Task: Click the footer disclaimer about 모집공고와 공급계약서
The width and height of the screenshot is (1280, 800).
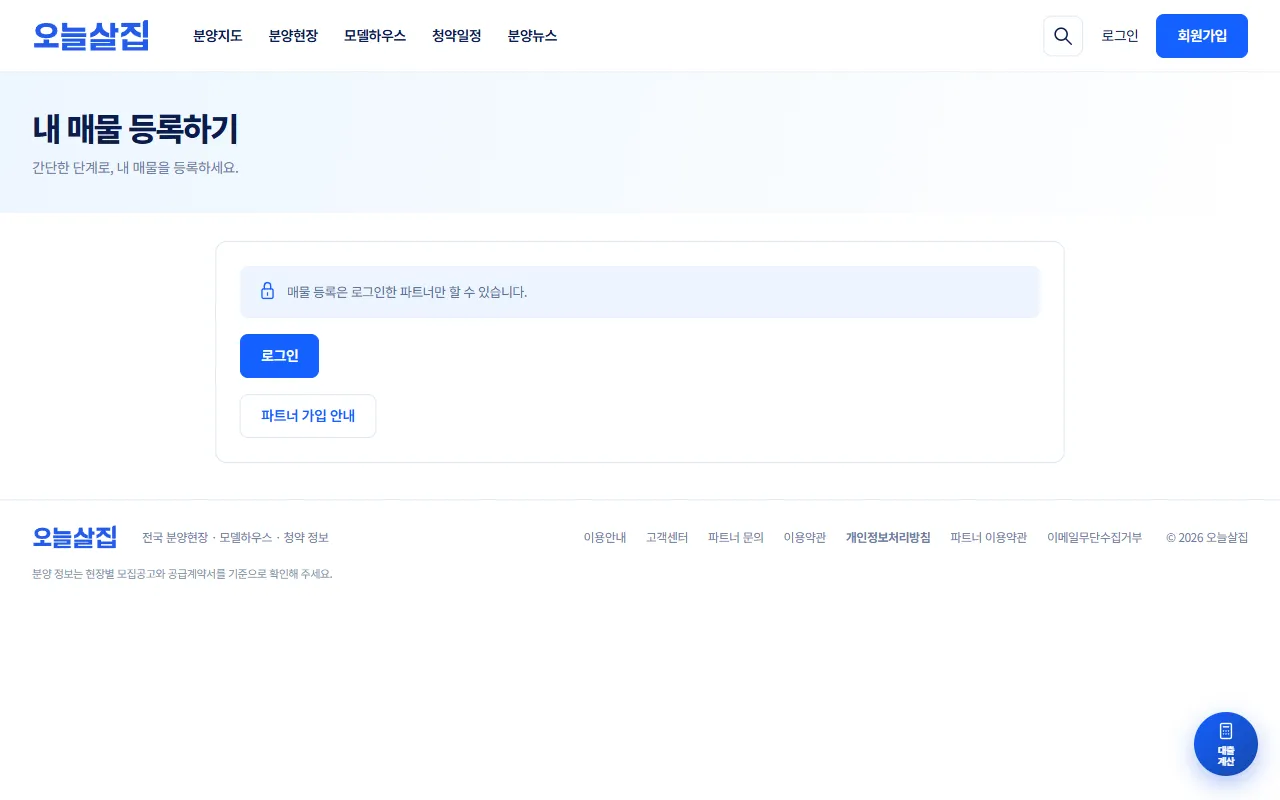Action: (182, 574)
